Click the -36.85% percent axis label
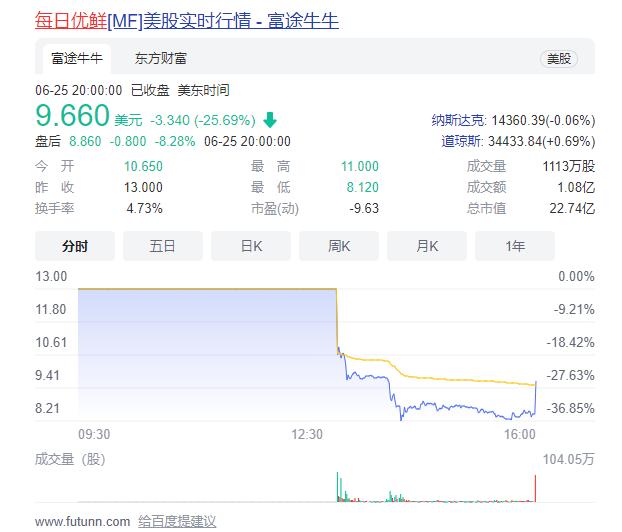The image size is (622, 532). [x=570, y=408]
